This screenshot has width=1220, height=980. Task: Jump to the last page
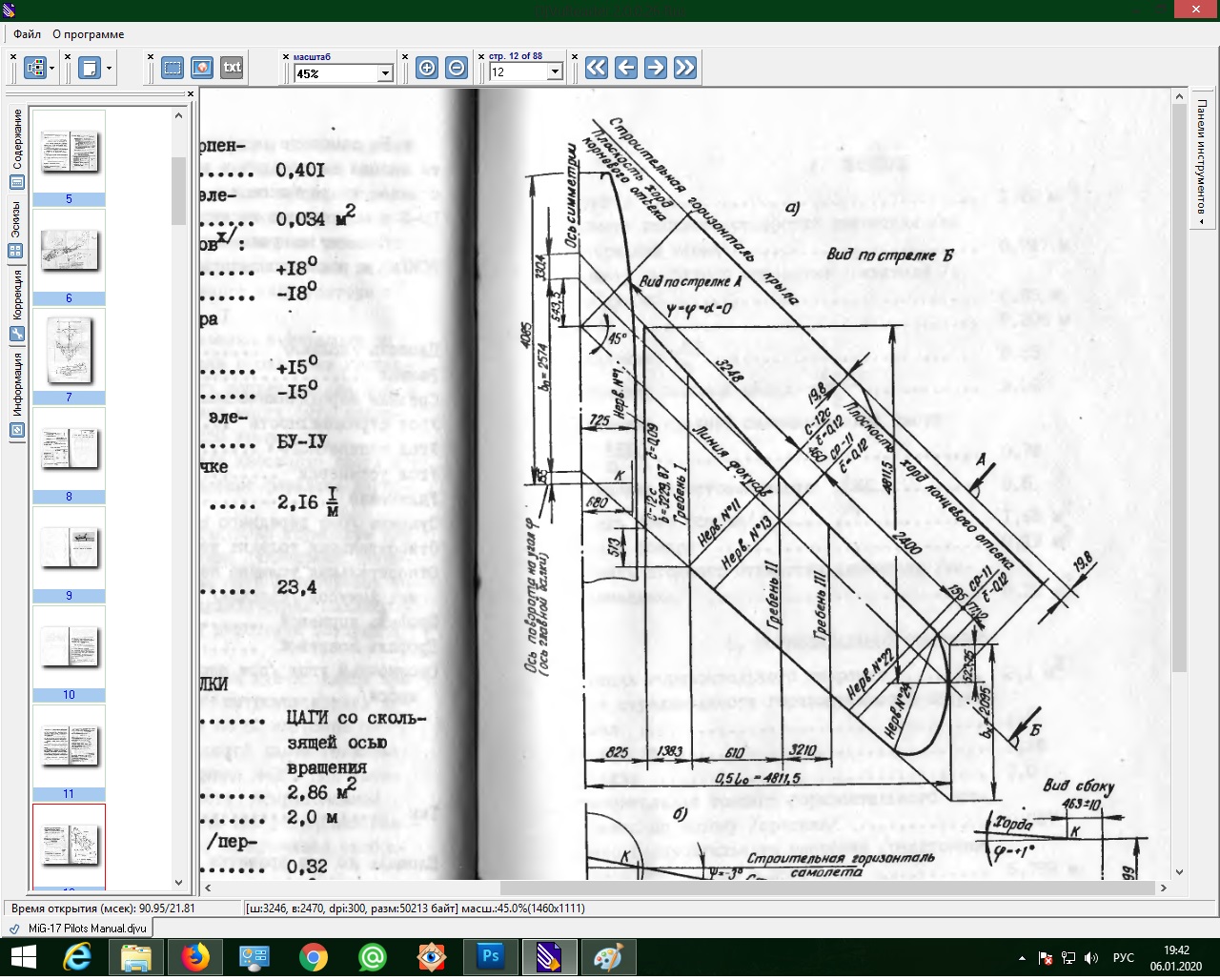pyautogui.click(x=685, y=68)
